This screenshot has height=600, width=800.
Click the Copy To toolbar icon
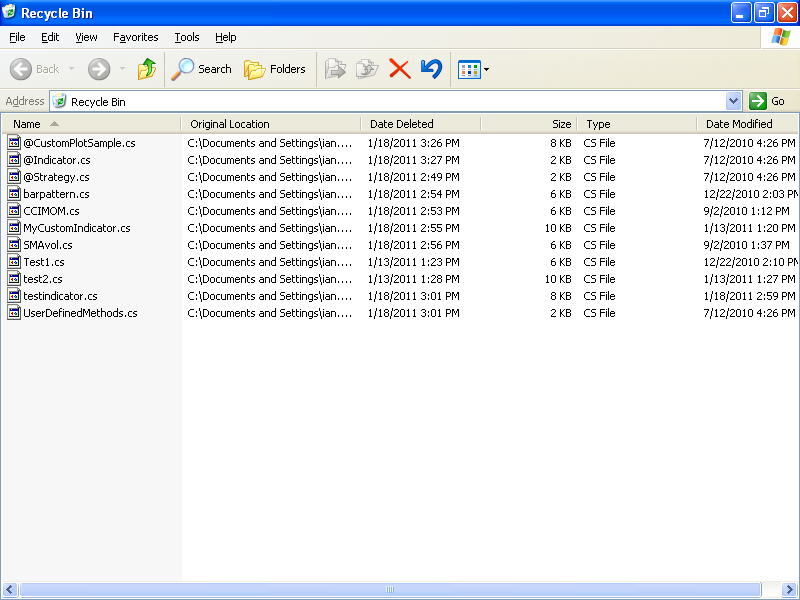point(367,69)
